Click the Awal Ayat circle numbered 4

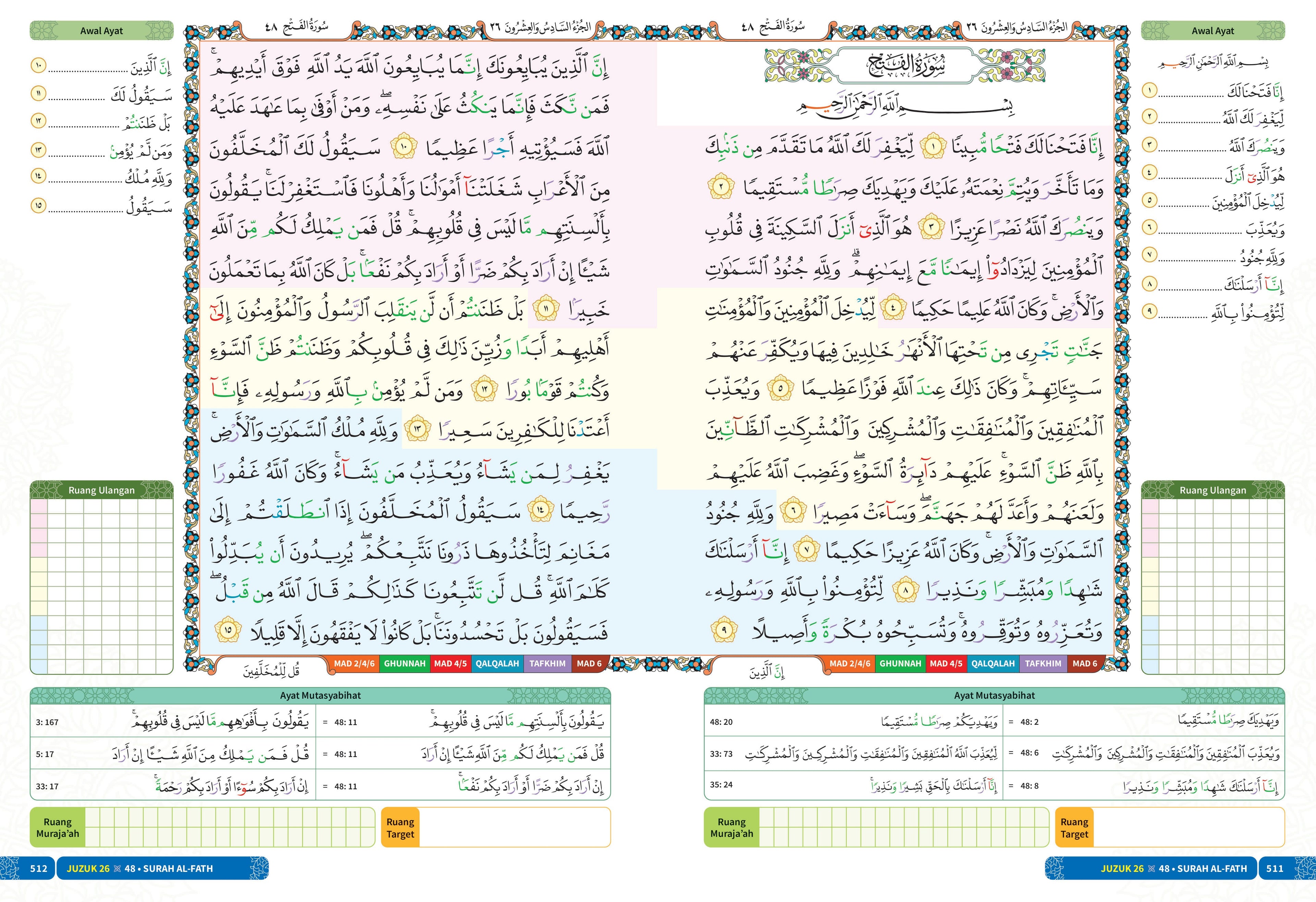click(1149, 172)
